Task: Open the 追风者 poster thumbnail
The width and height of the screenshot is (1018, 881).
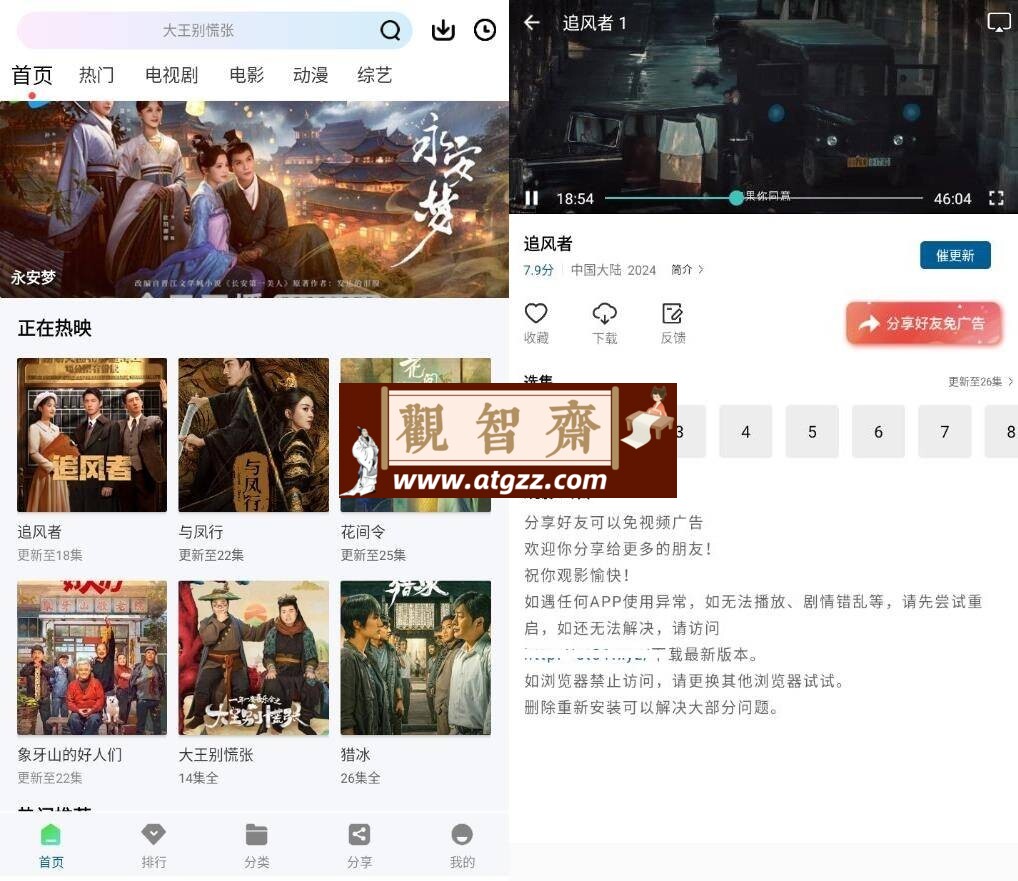Action: coord(92,435)
